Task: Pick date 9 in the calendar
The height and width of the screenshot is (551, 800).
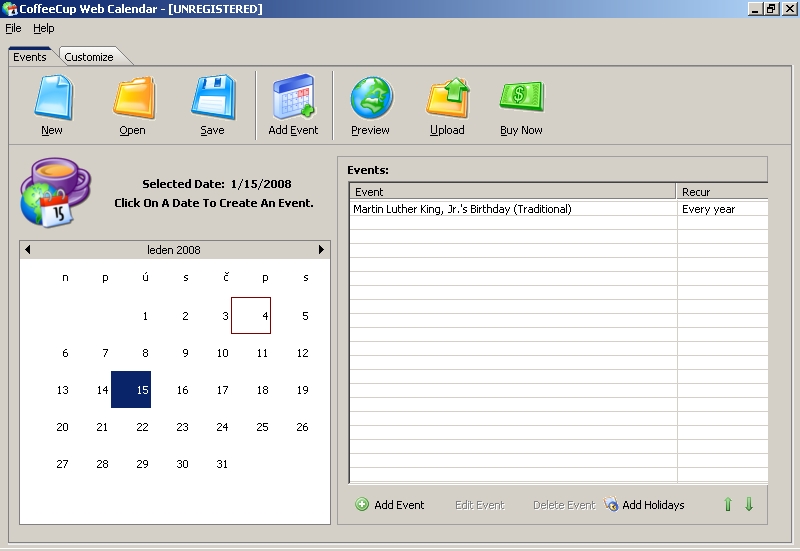Action: 185,353
